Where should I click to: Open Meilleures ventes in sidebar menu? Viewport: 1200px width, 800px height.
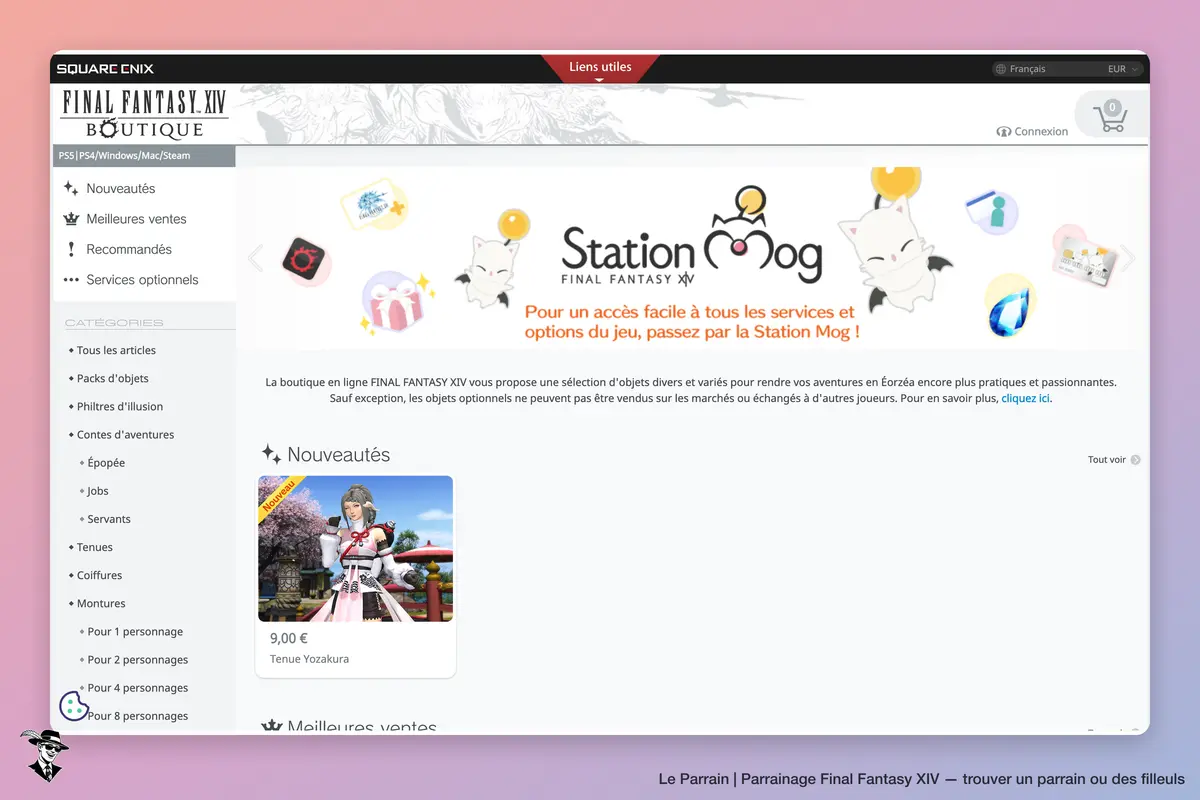136,219
